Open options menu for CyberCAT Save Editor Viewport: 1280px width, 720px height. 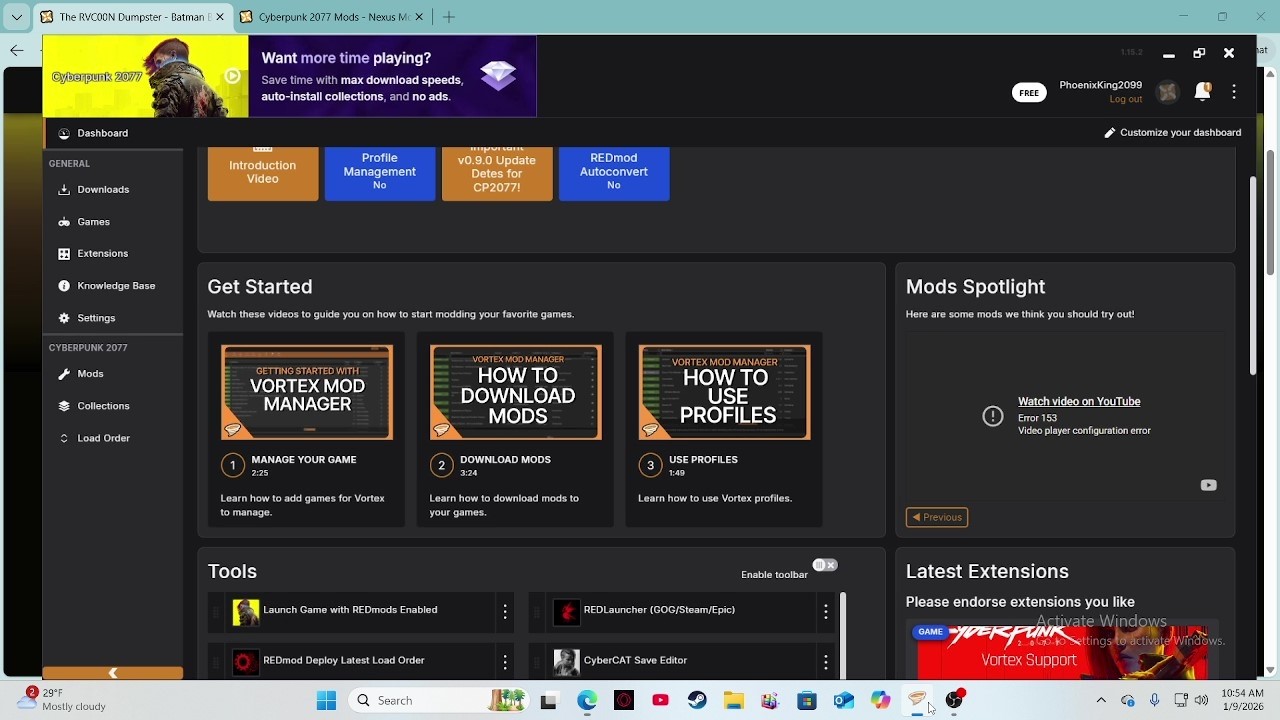pos(826,662)
